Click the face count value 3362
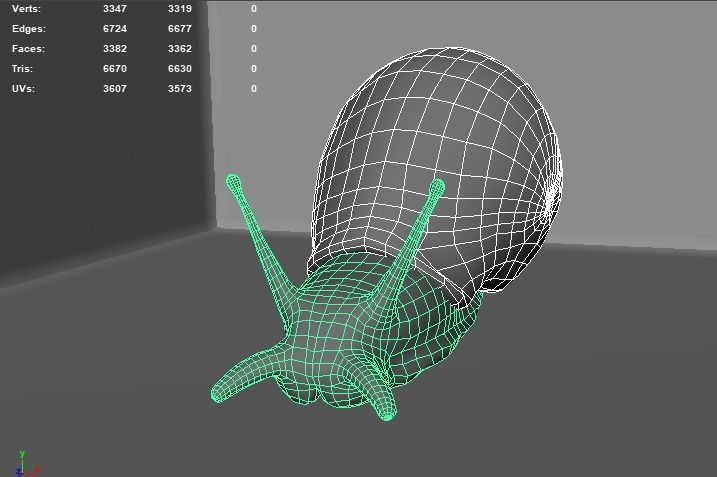 [x=180, y=48]
